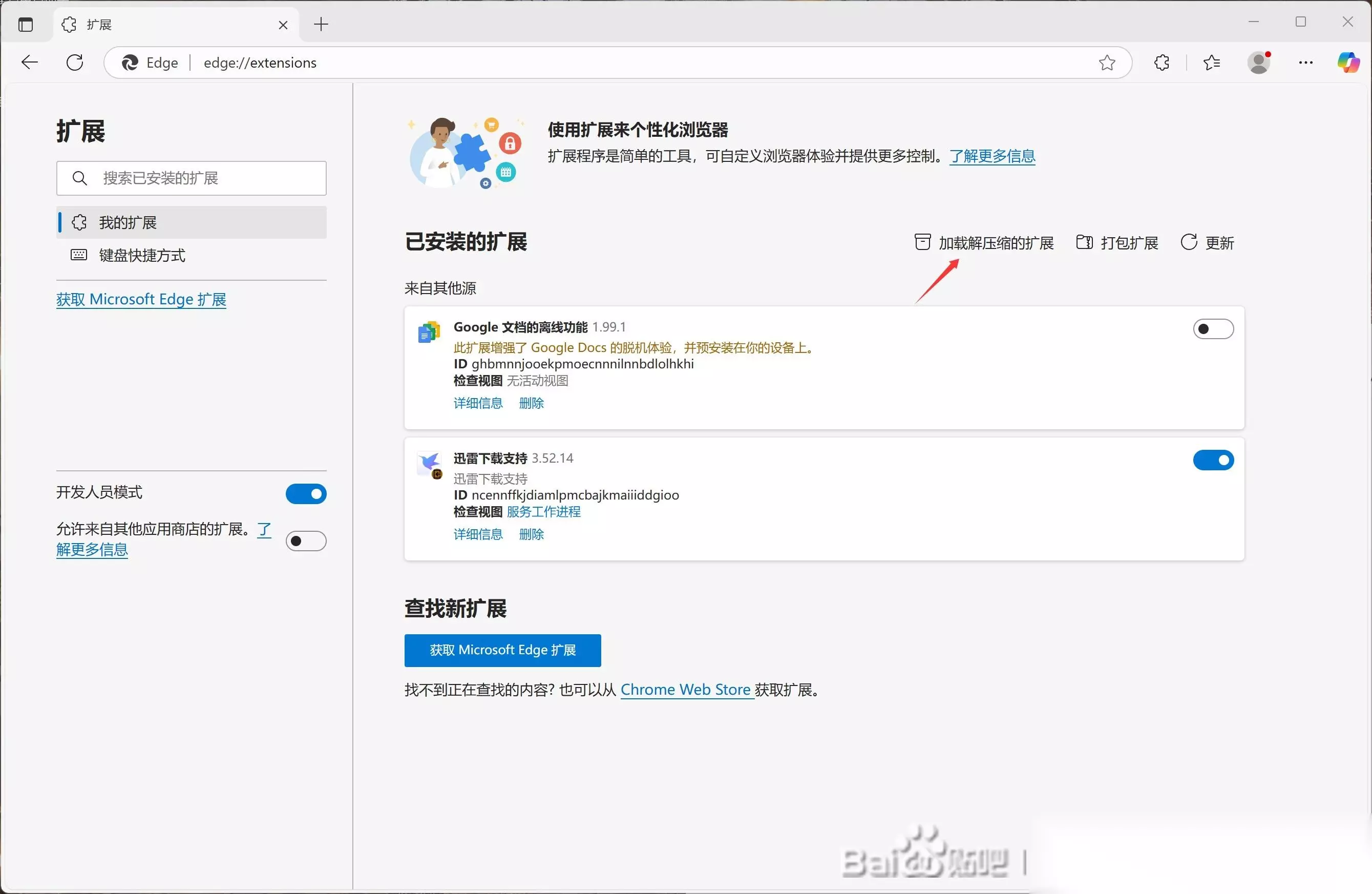The image size is (1372, 894).
Task: Enable 允许来自其他应用商店的扩展 switch
Action: click(x=306, y=541)
